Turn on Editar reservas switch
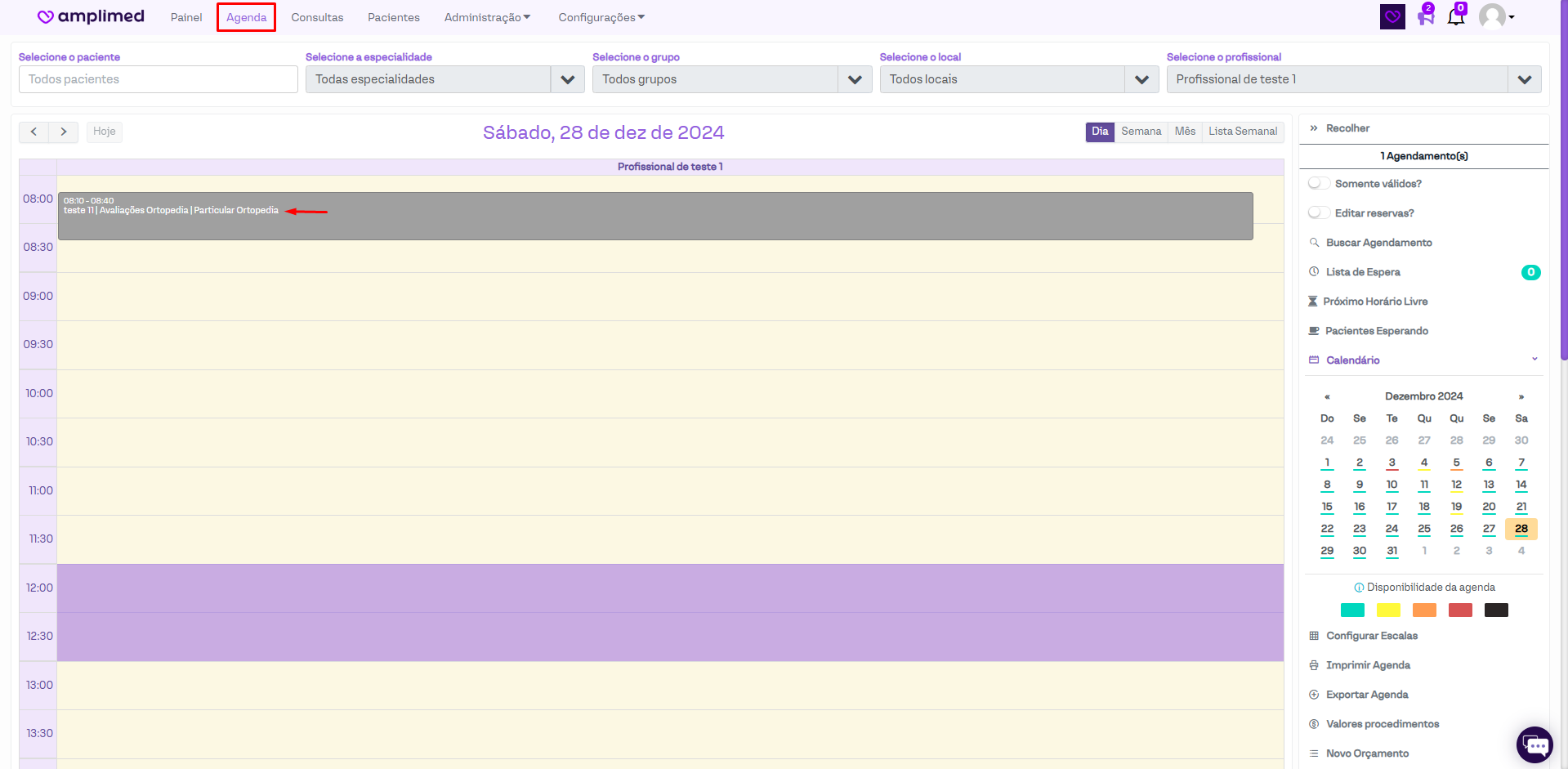 pyautogui.click(x=1319, y=213)
